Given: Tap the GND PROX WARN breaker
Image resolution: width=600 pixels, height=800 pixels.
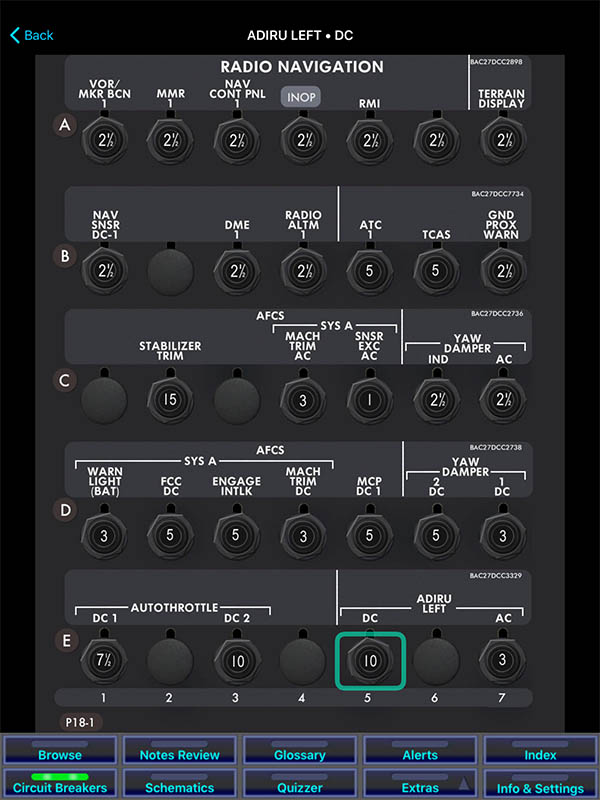Looking at the screenshot, I should click(x=502, y=269).
